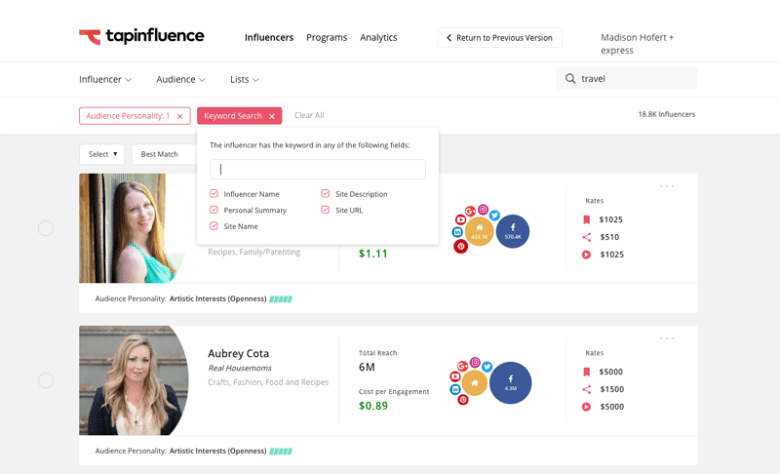Uncheck the Influencer Name checkbox

(x=214, y=193)
